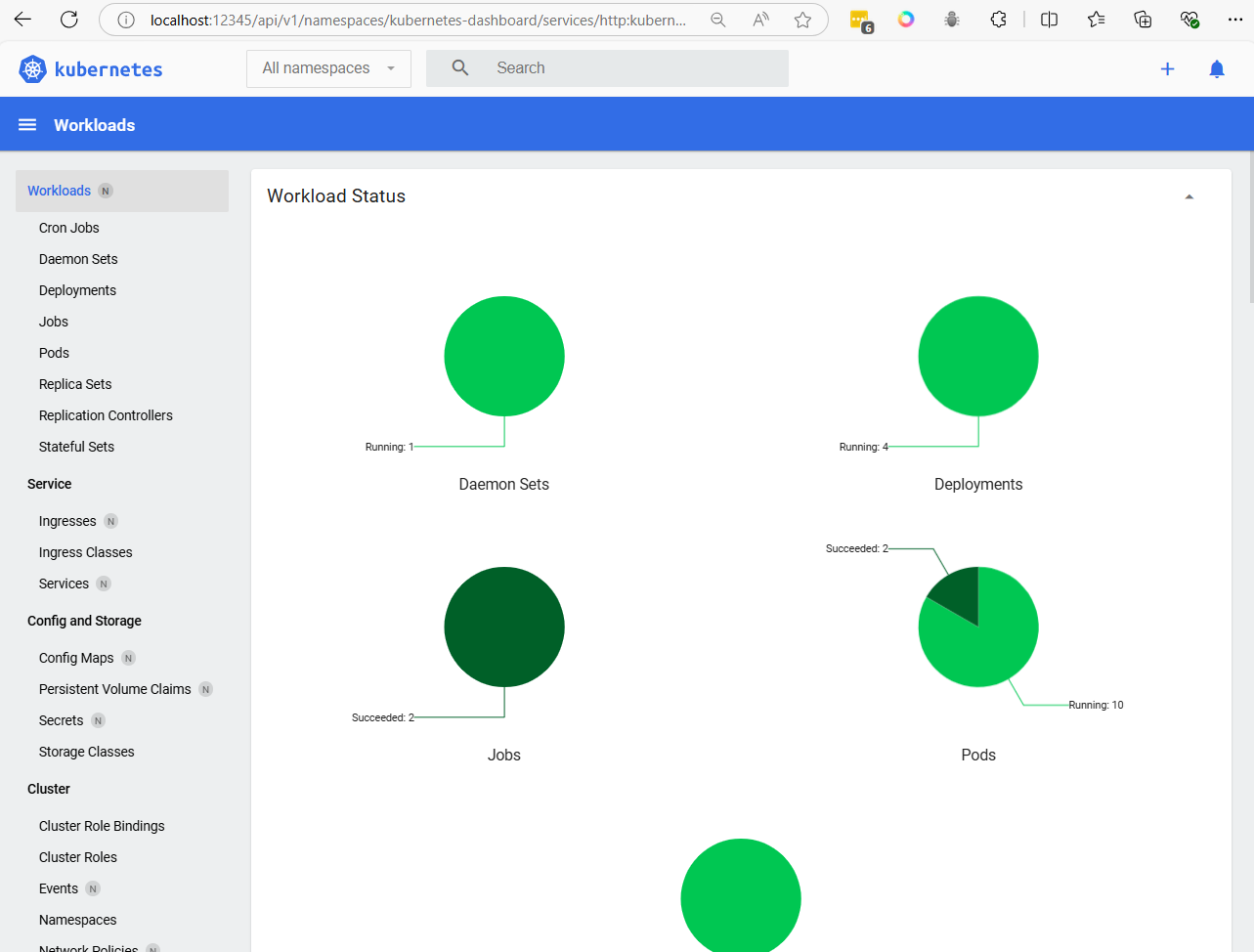Click the browser address bar URL
Screen dimensions: 1254x952
[x=417, y=20]
